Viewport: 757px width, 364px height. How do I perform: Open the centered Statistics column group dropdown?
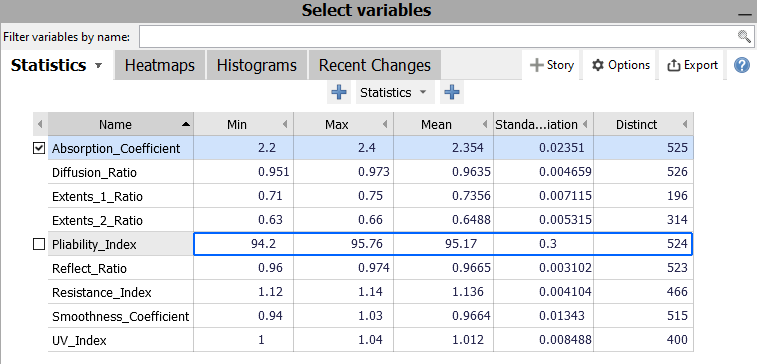click(395, 92)
